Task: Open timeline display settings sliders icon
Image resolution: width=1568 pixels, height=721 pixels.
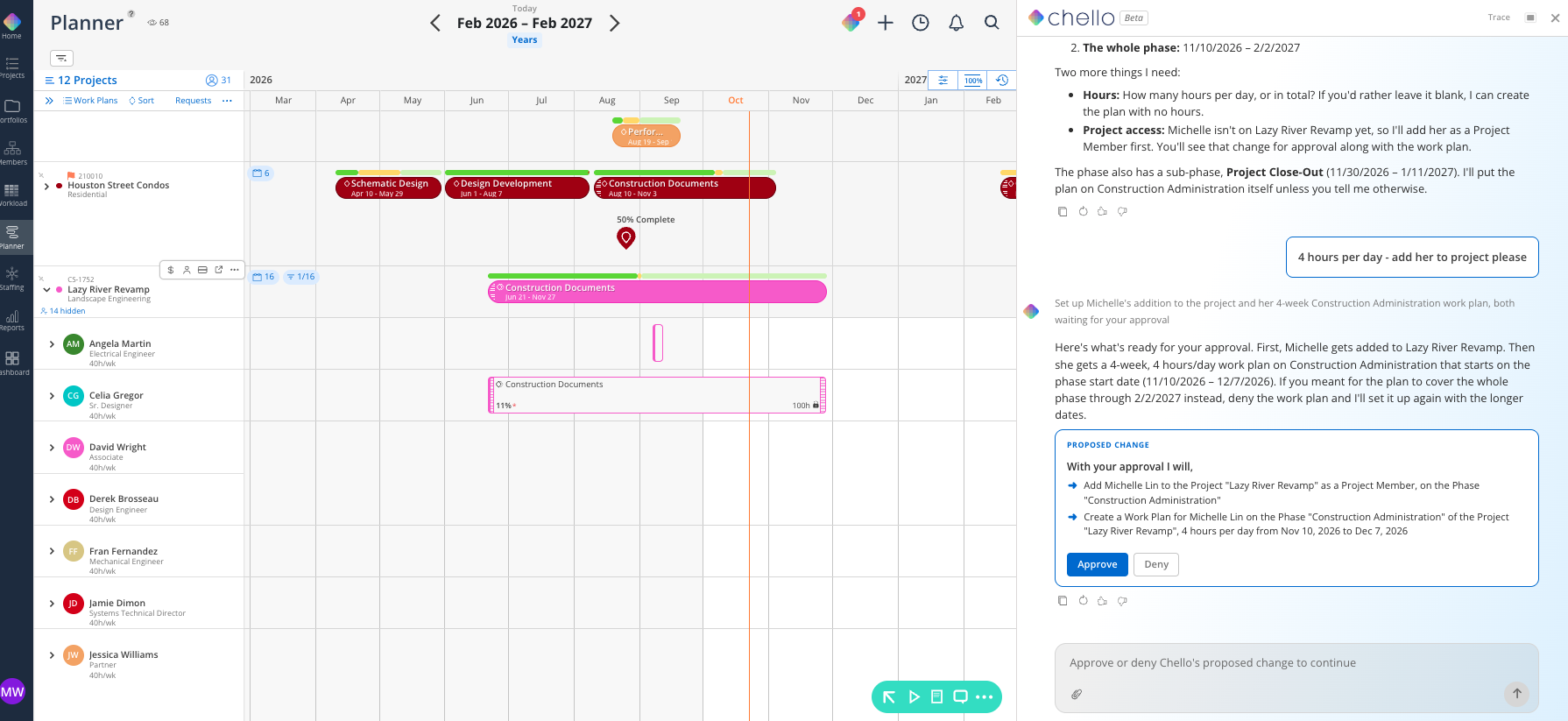Action: coord(943,80)
